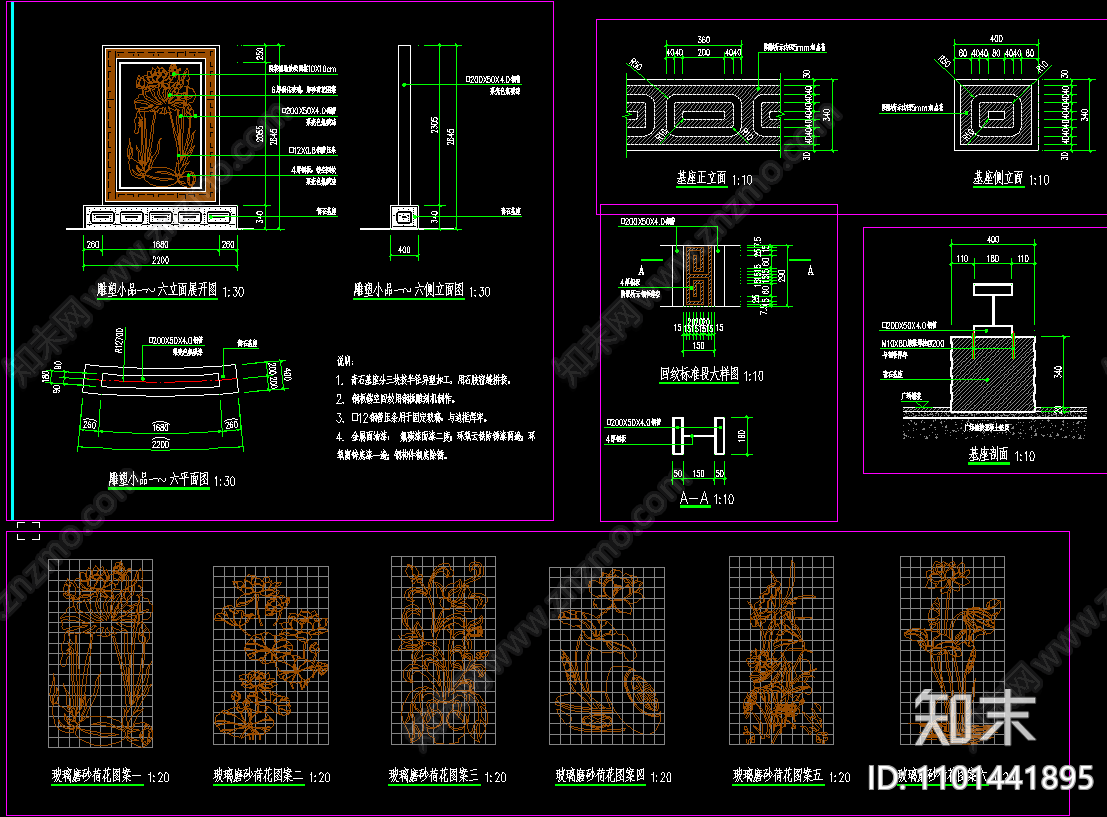This screenshot has height=817, width=1107.
Task: Click the 基座正立面 title label
Action: 701,179
